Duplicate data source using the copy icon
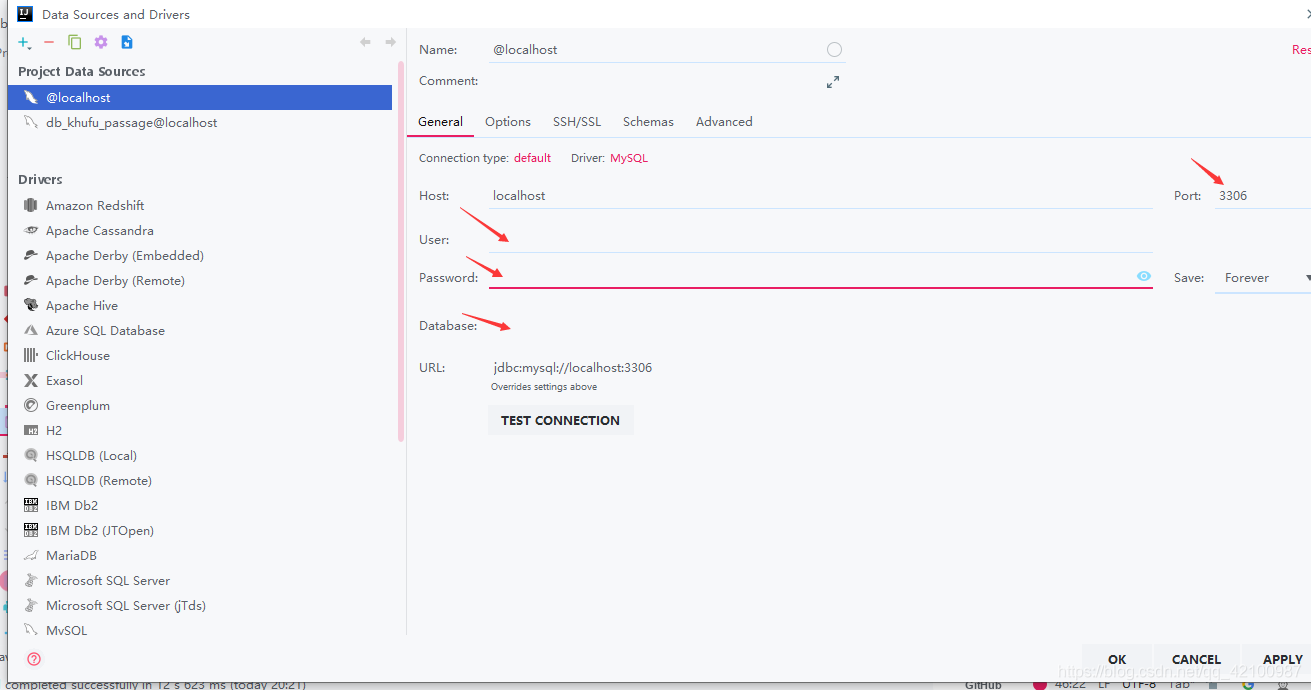Screen dimensions: 1311x690 (x=75, y=42)
